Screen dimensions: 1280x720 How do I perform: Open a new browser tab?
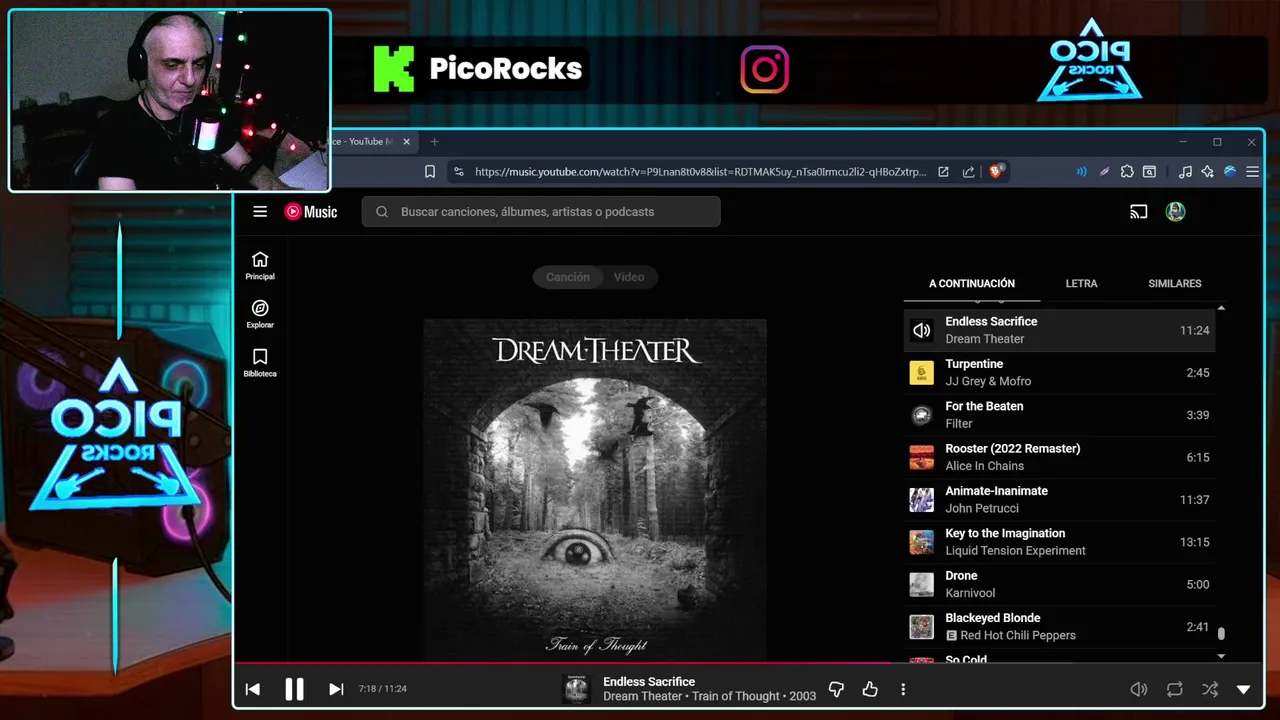[434, 142]
